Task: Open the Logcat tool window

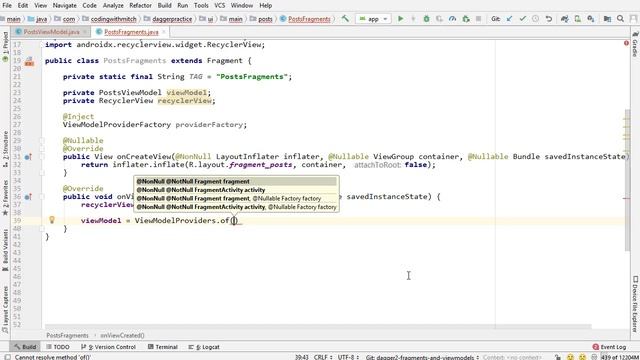Action: tap(204, 347)
